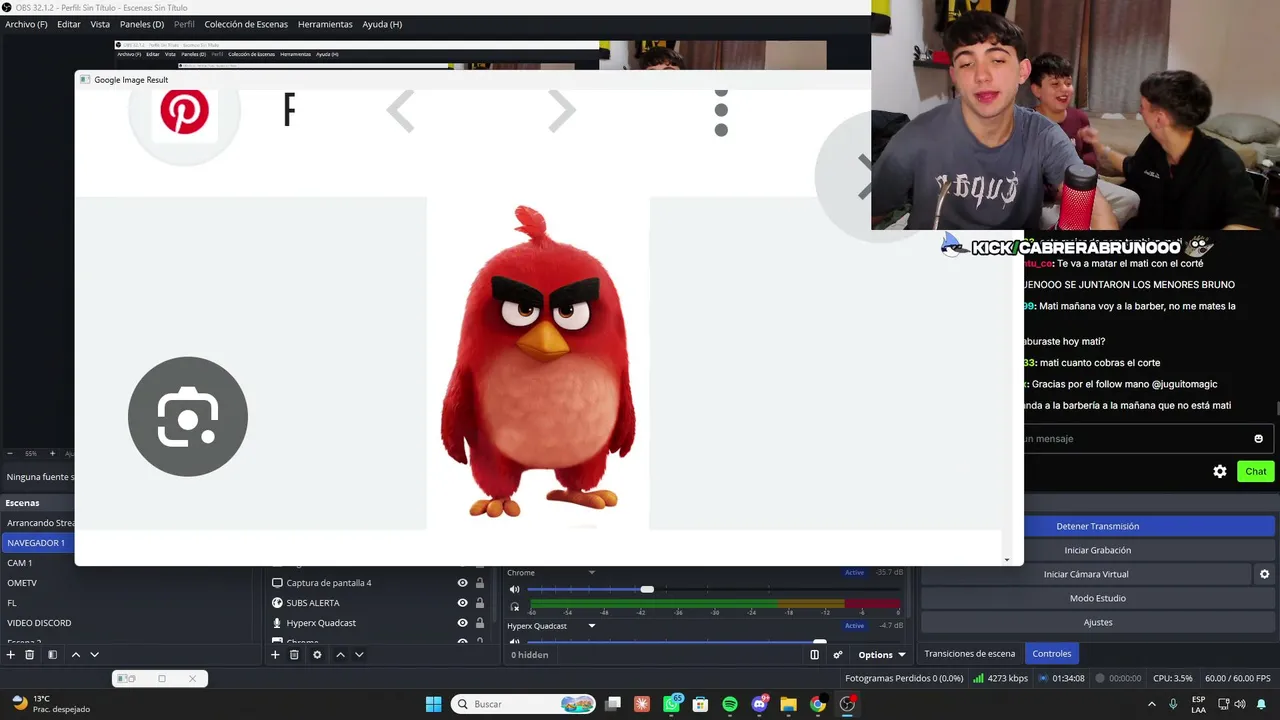Go to next image with right chevron
The width and height of the screenshot is (1280, 720).
point(561,111)
